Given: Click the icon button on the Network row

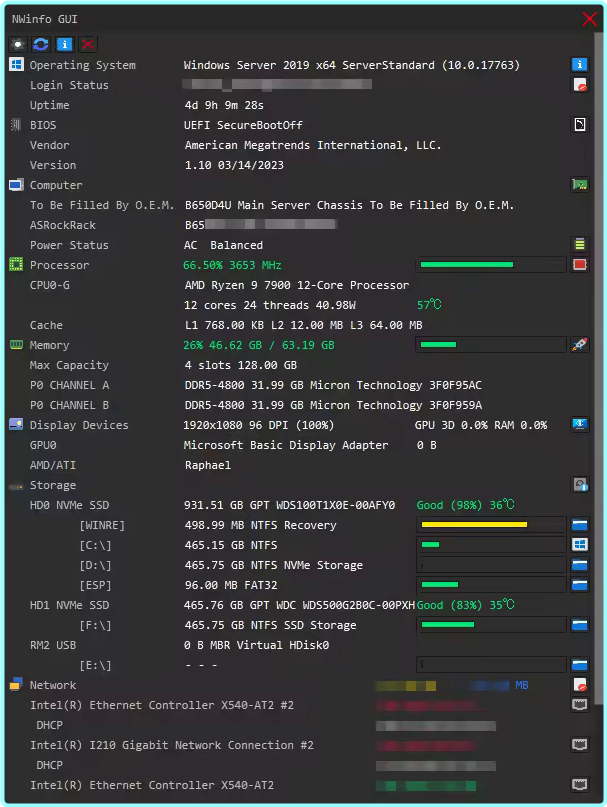Looking at the screenshot, I should pyautogui.click(x=579, y=685).
